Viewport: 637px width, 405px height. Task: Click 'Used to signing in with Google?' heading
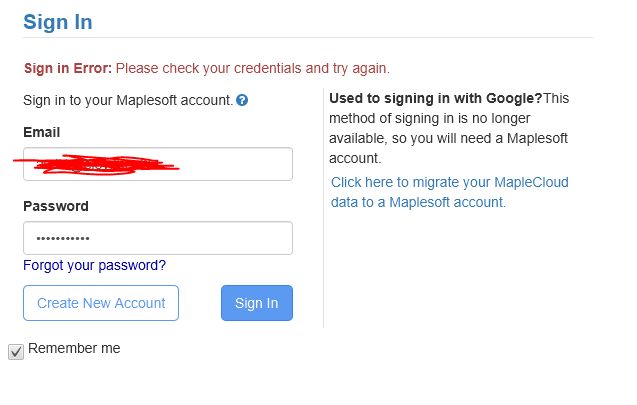[436, 98]
